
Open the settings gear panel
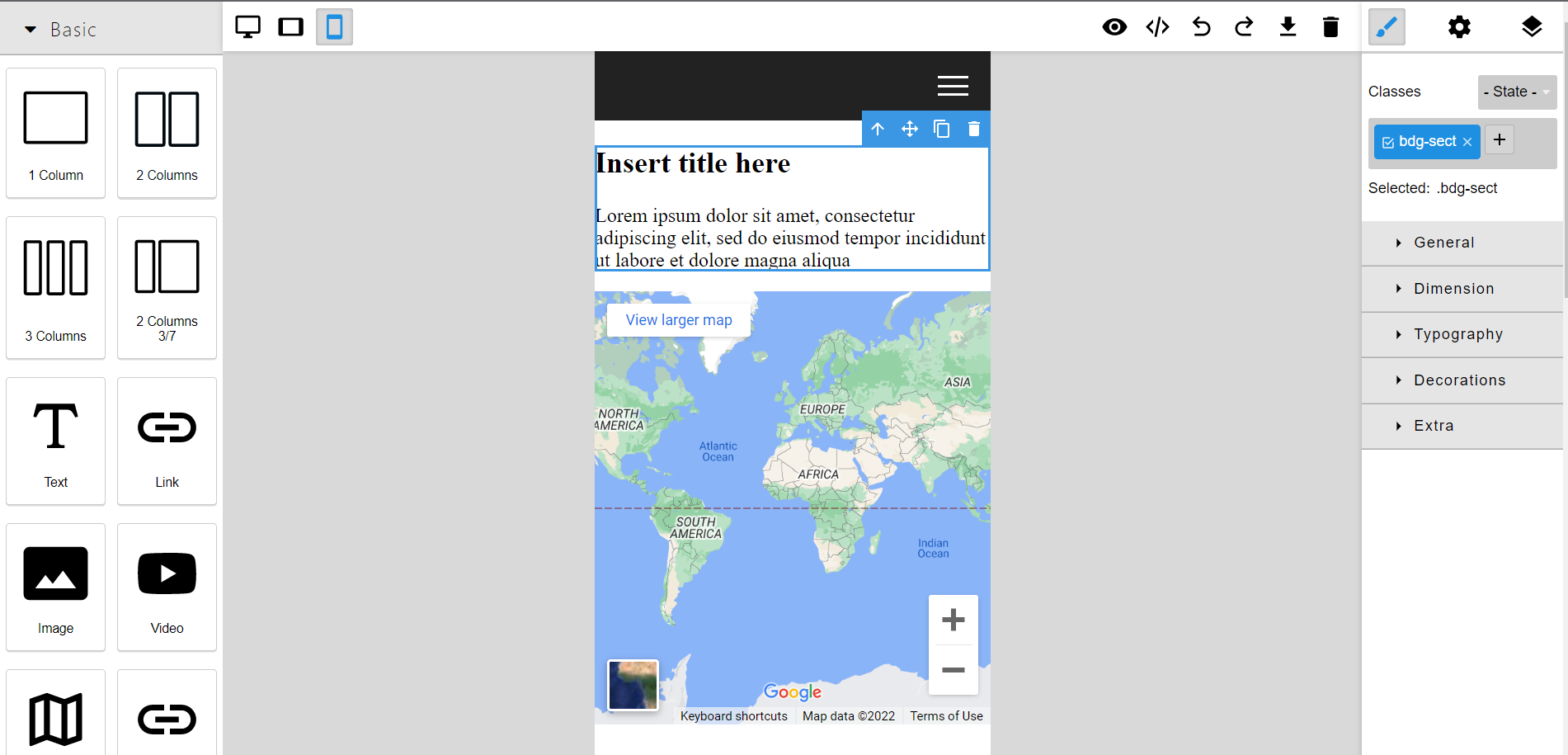tap(1459, 27)
